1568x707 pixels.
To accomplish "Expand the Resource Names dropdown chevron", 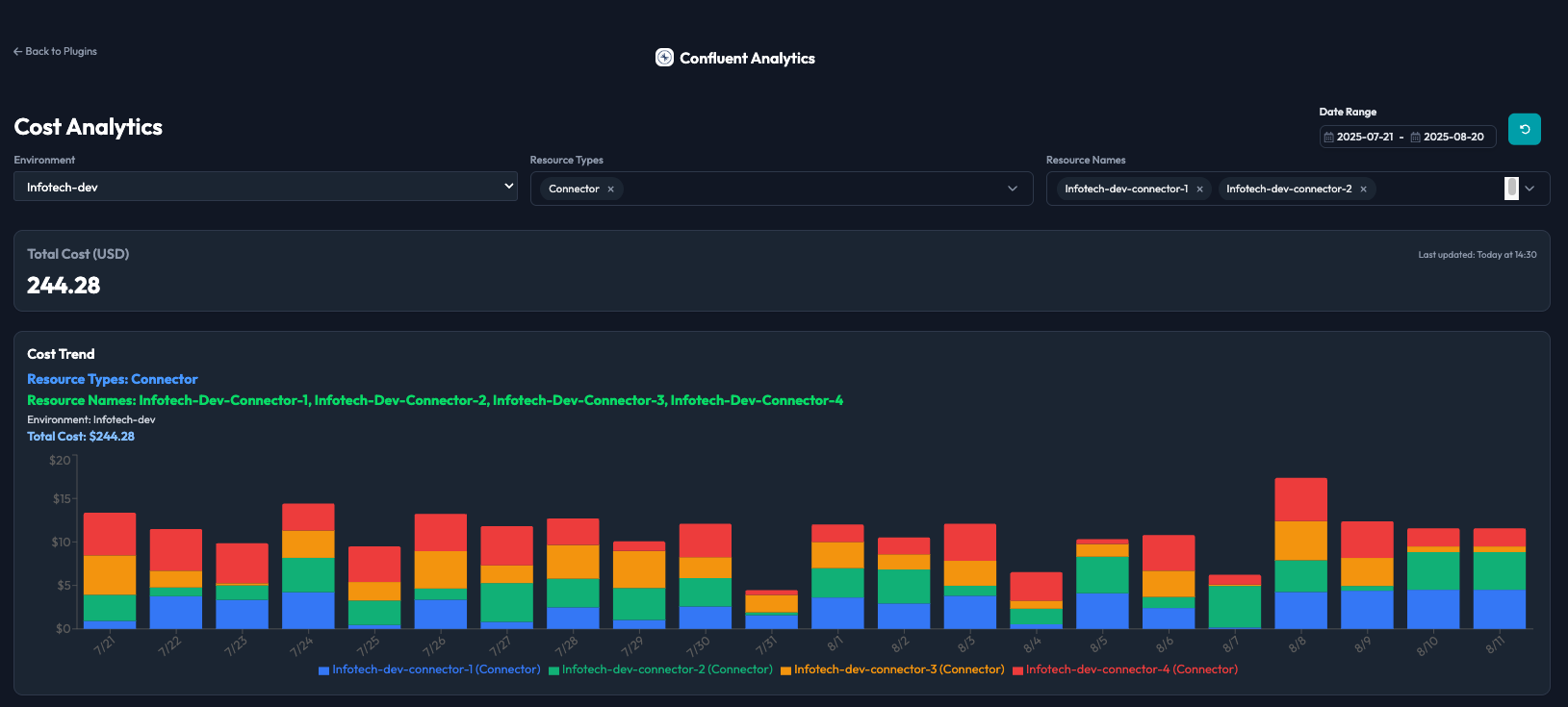I will click(x=1529, y=189).
